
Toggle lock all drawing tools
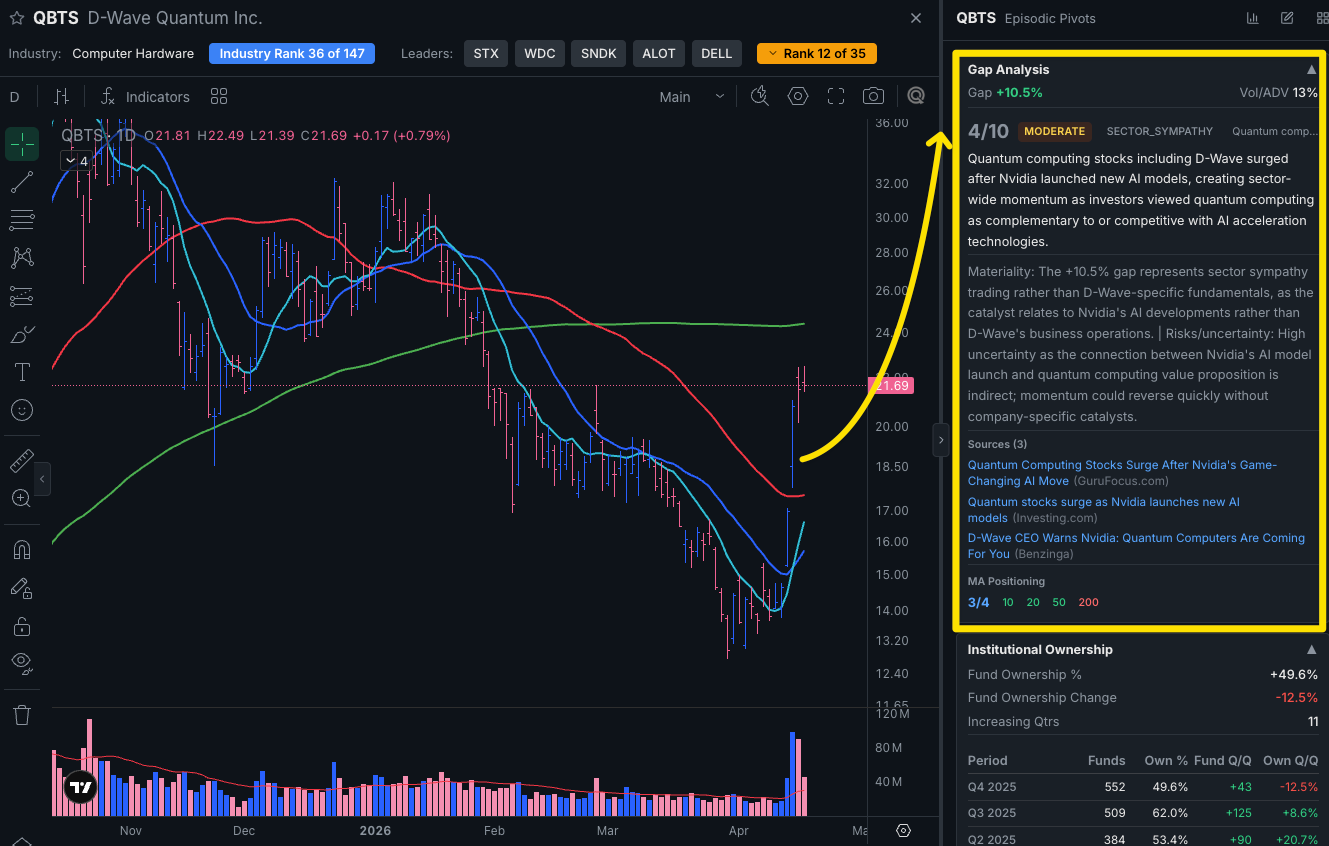[x=21, y=626]
